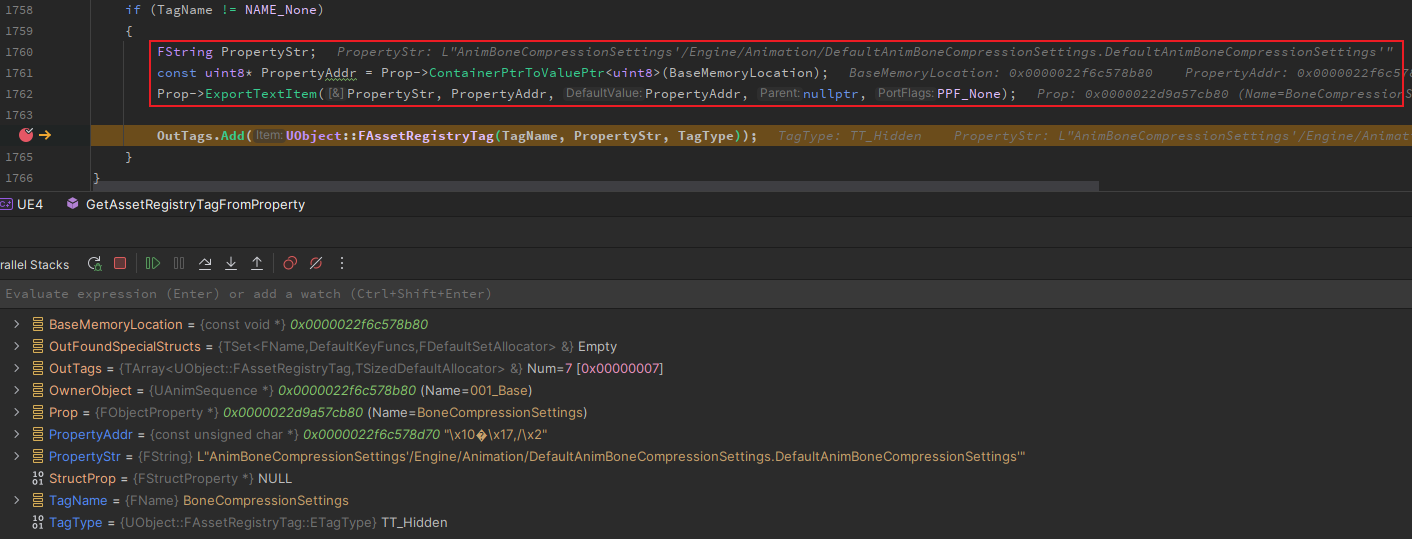Switch to the Parallel Stacks tab

[x=34, y=265]
